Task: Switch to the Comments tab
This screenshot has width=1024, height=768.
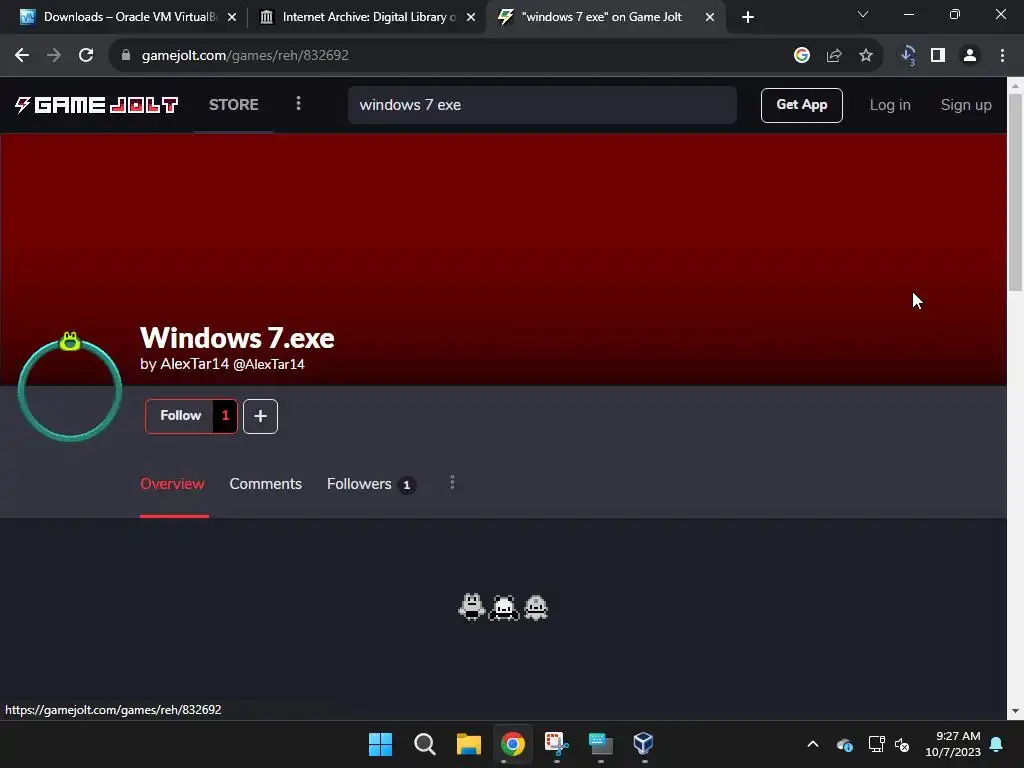Action: pos(265,484)
